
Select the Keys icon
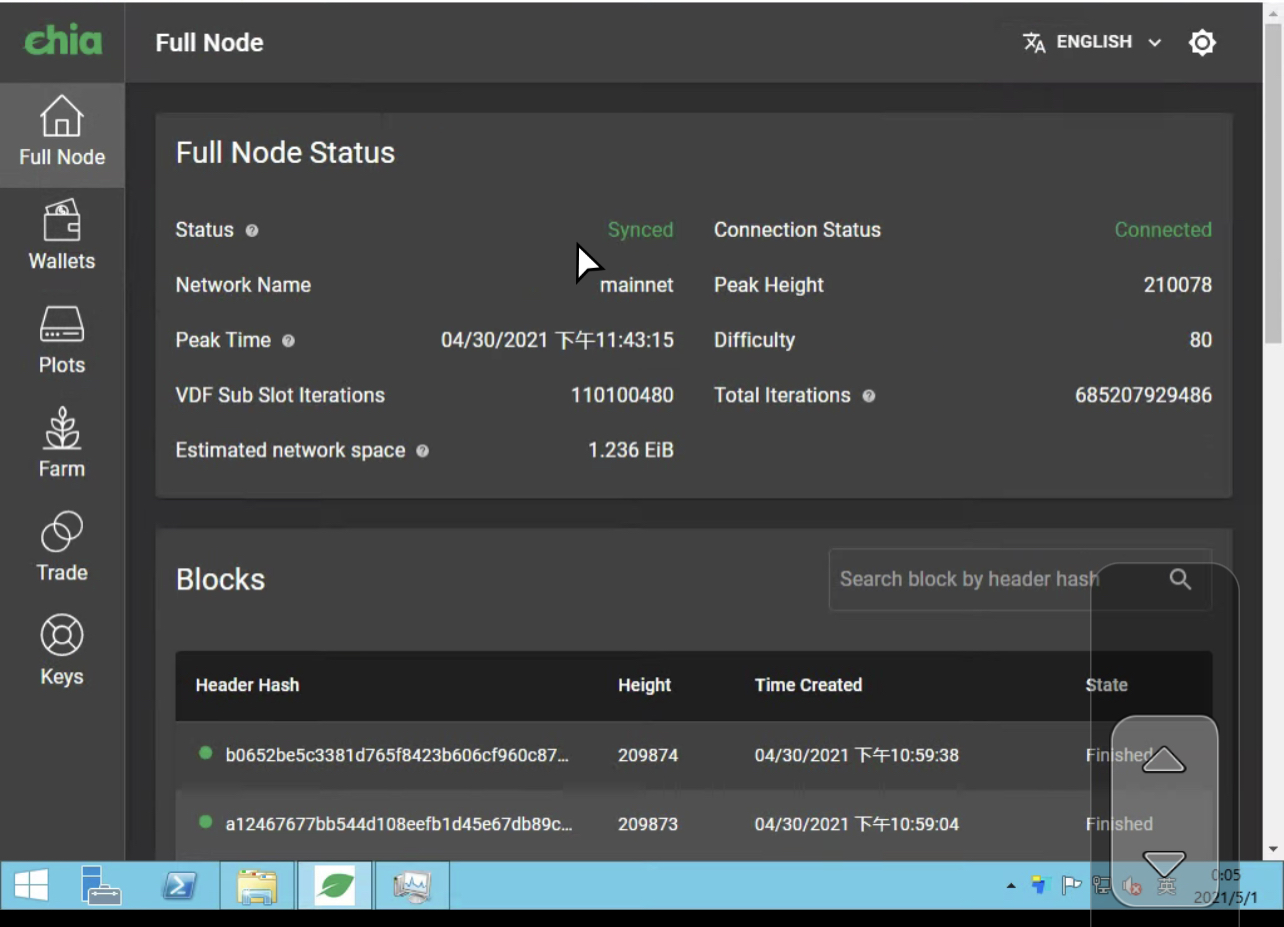62,648
